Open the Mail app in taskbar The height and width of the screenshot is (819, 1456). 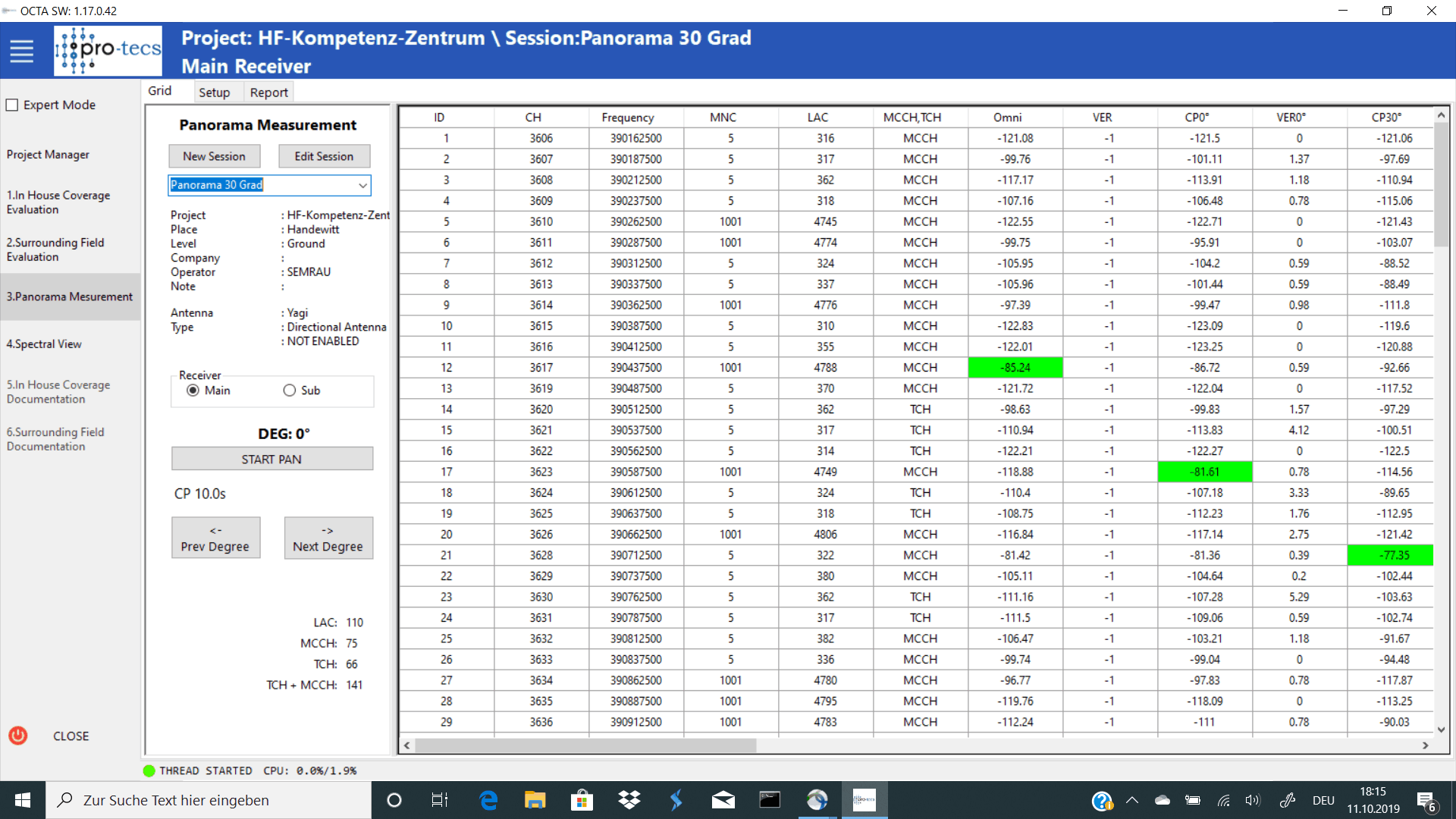pyautogui.click(x=723, y=800)
